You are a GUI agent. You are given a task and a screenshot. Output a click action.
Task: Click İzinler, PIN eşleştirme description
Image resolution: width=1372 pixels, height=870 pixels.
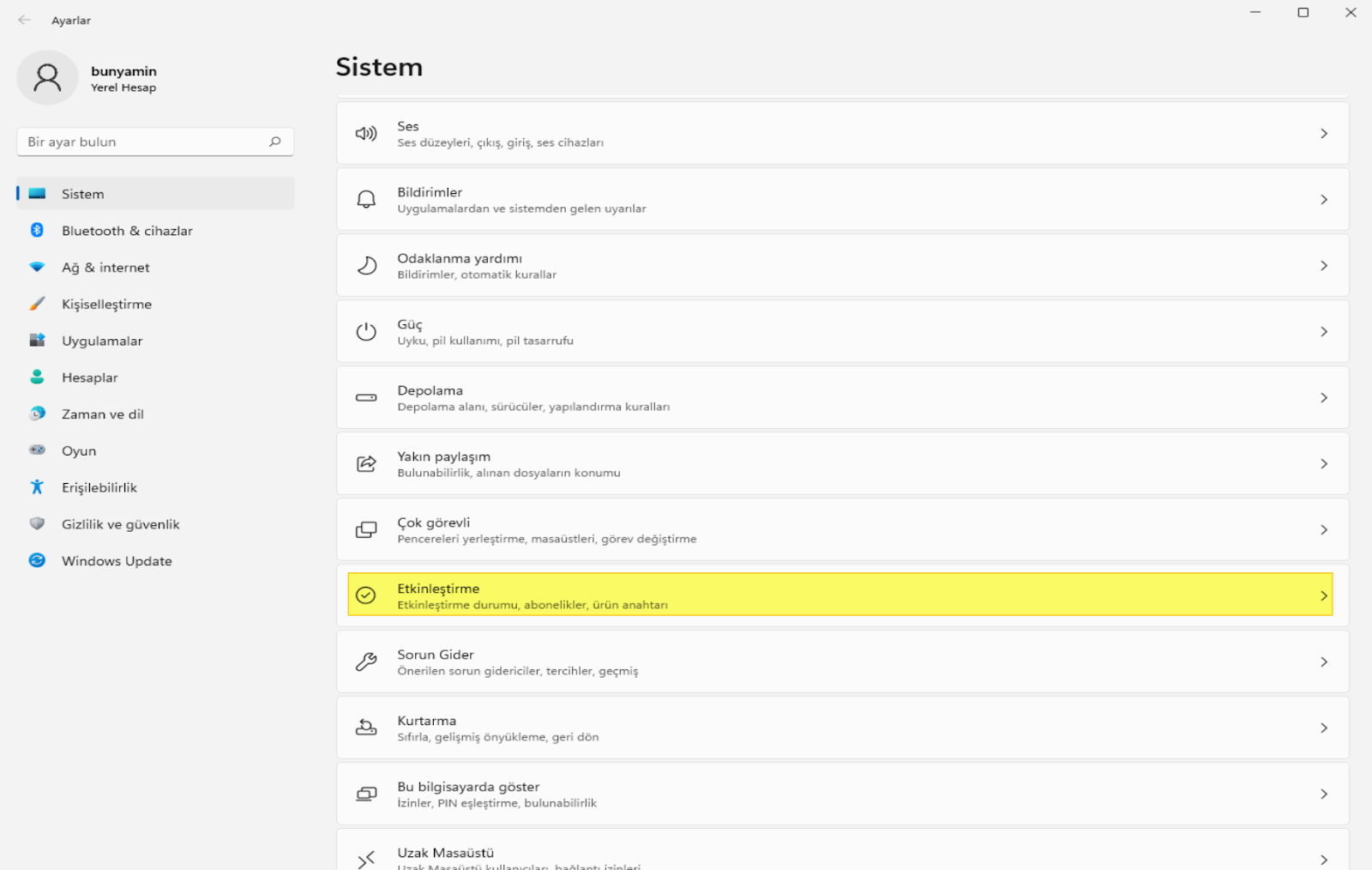(x=496, y=803)
